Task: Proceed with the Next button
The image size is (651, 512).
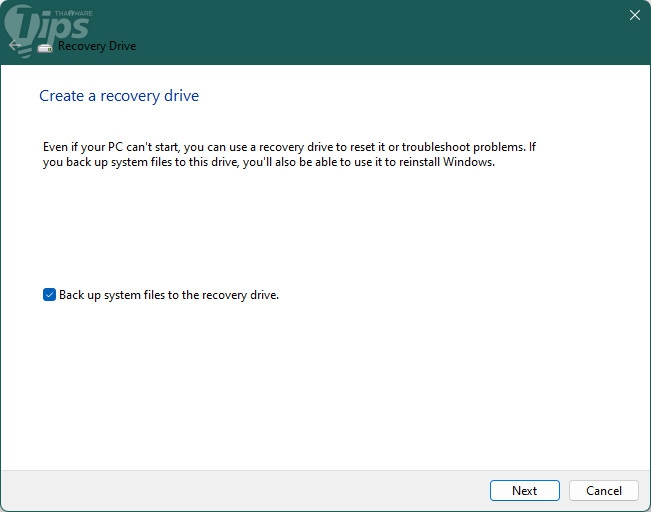Action: [x=524, y=490]
